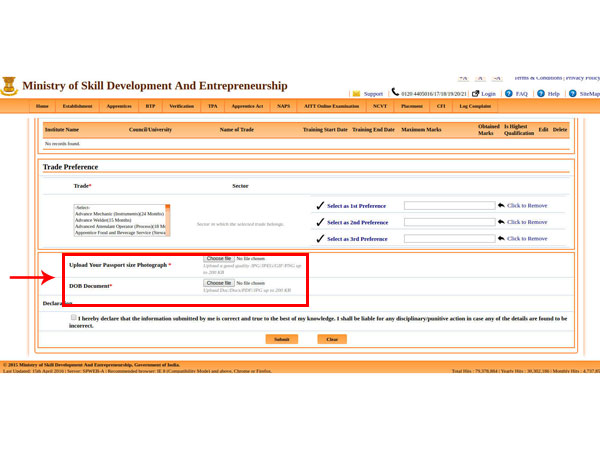
Task: Open the Establishment menu item
Action: point(77,106)
